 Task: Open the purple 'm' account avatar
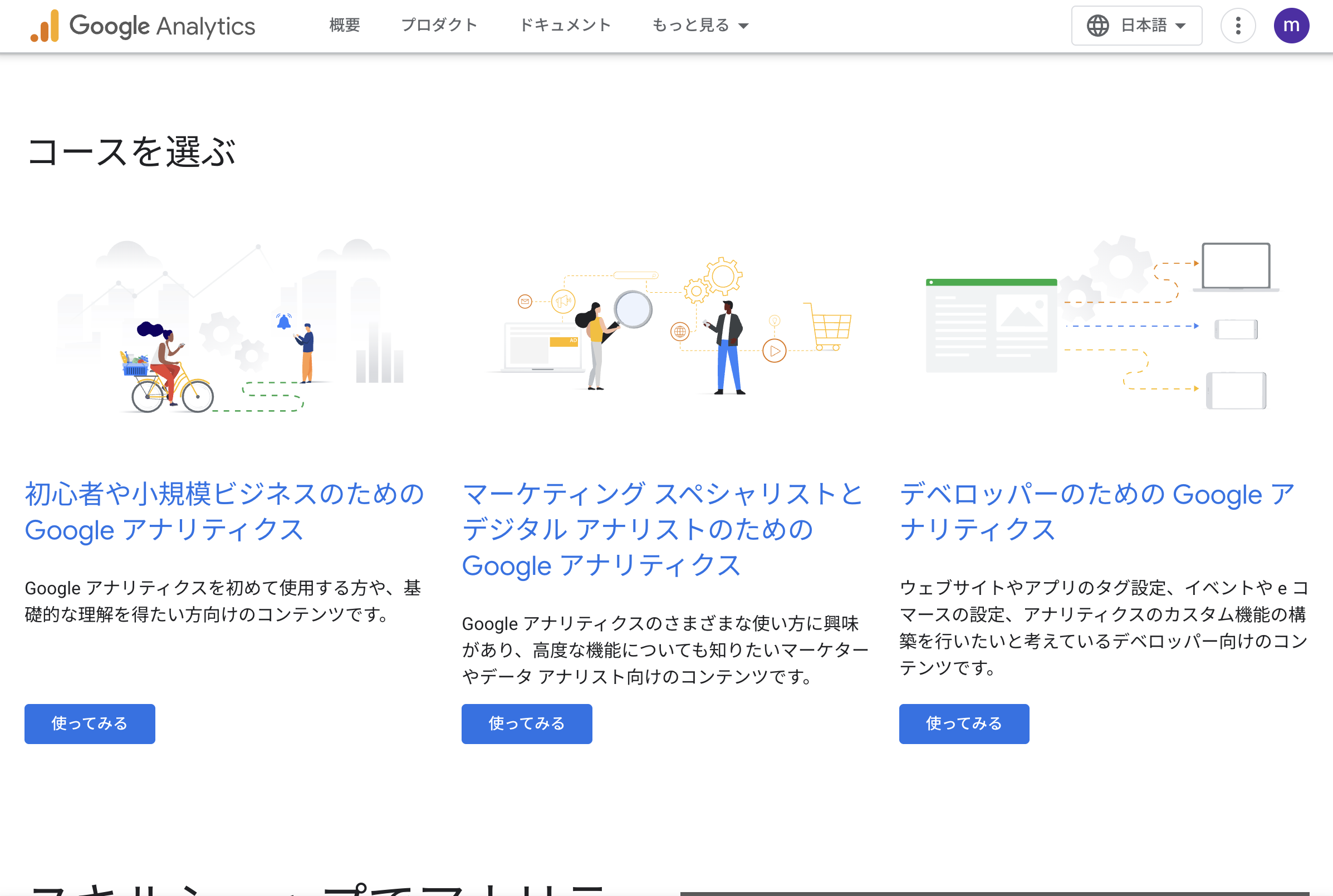(1291, 26)
